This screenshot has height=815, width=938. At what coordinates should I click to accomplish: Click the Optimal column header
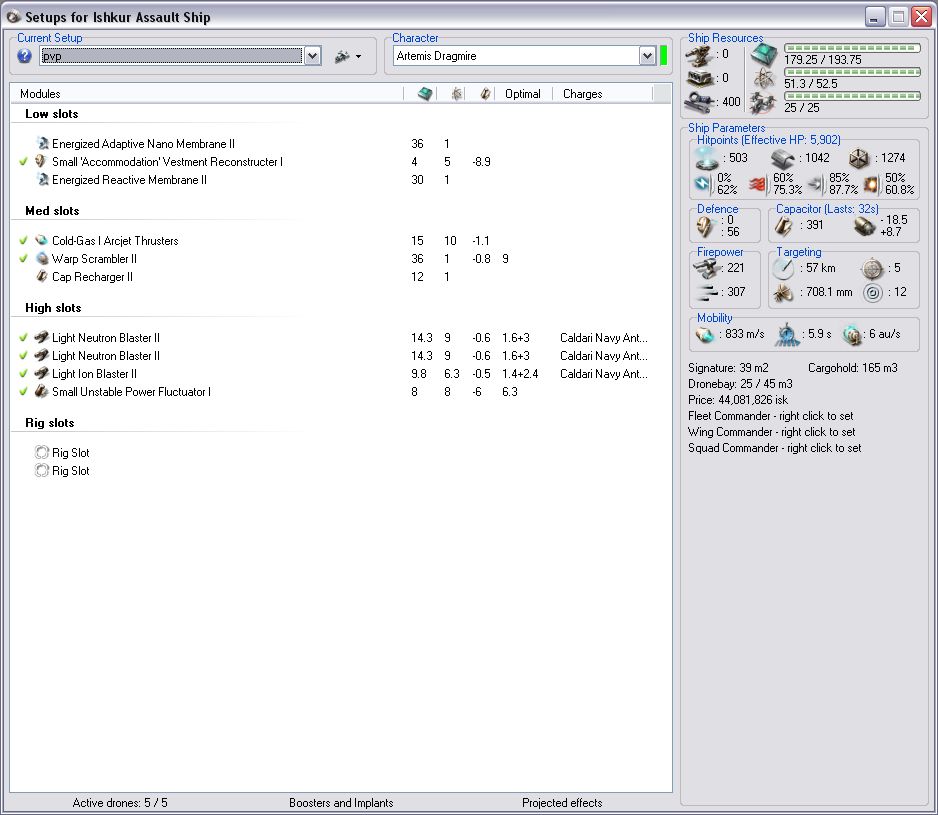pyautogui.click(x=523, y=94)
